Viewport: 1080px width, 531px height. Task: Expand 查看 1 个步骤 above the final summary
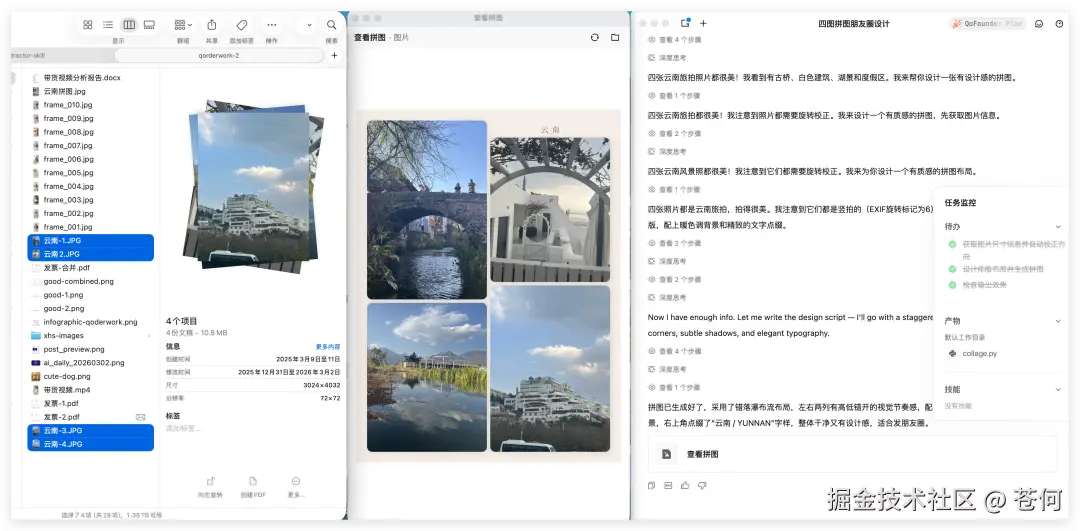674,387
